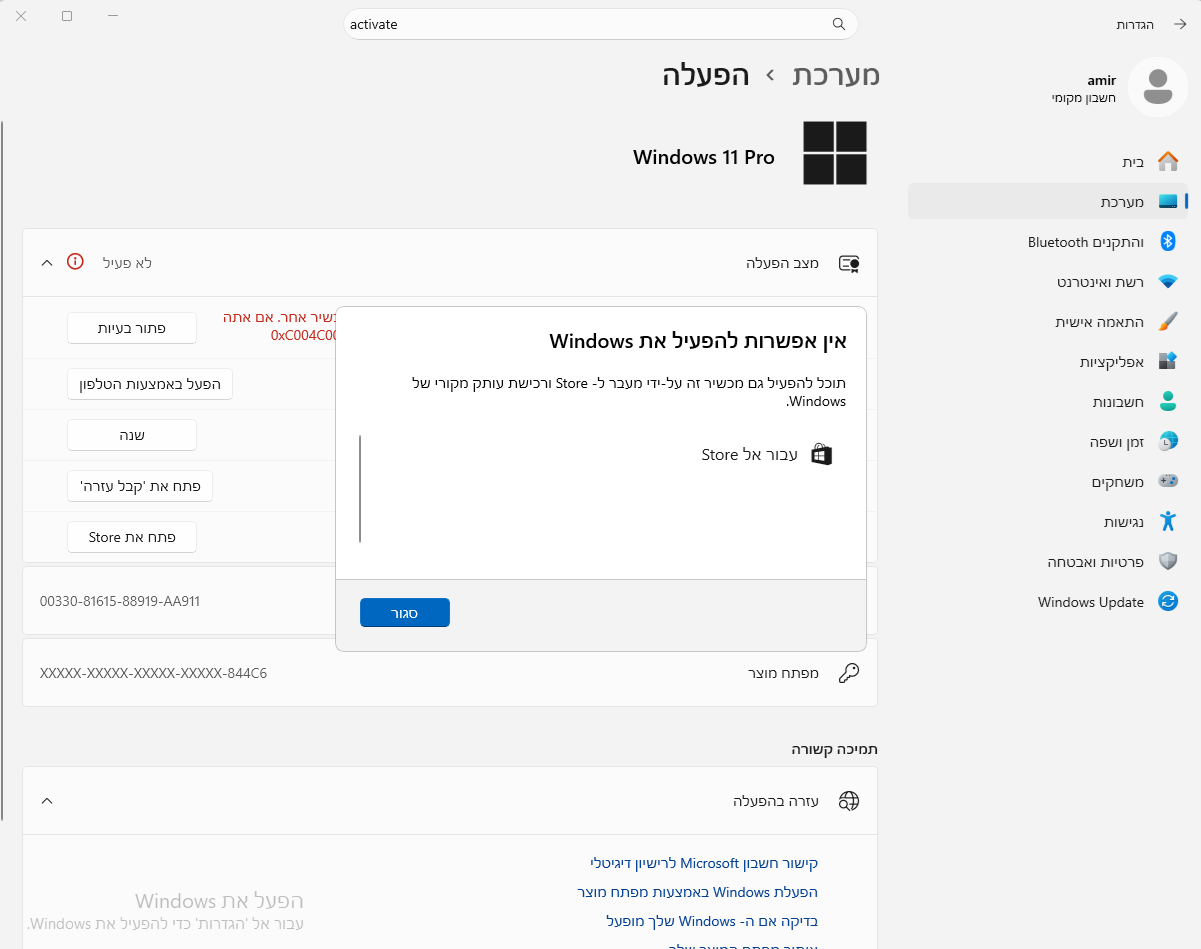This screenshot has width=1201, height=949.
Task: Click the מפתח מוצר label
Action: (783, 673)
